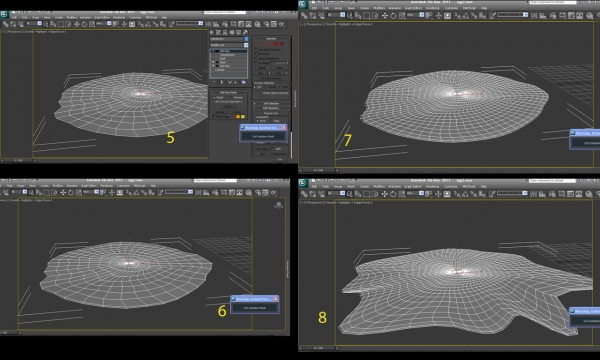Click Configure Modifier Sets icon below stack
This screenshot has height=360, width=600.
(x=244, y=82)
